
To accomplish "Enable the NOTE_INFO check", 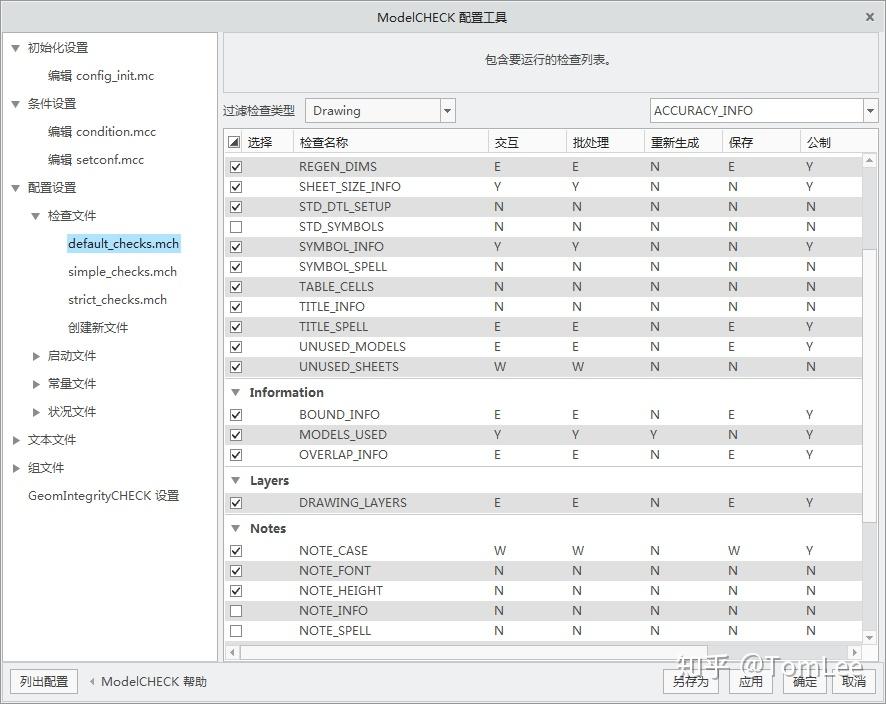I will pos(235,610).
